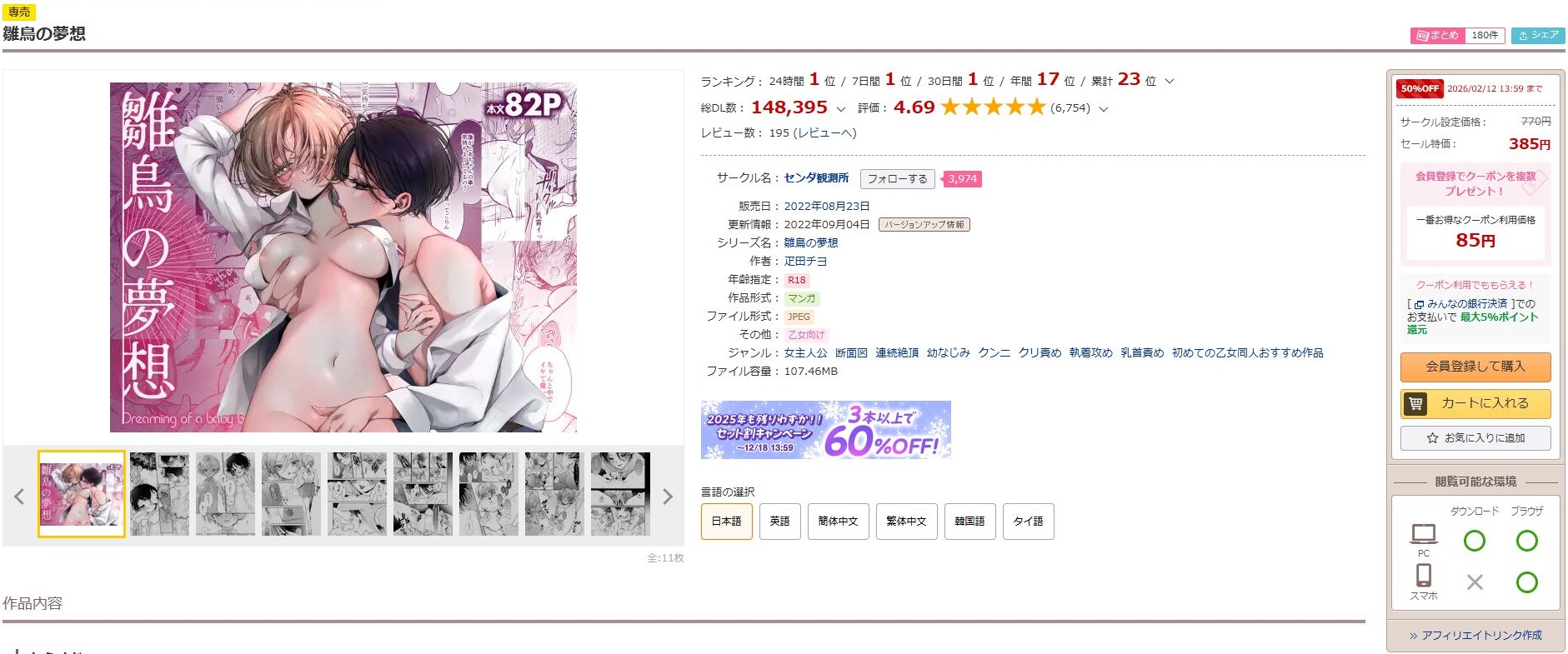Open the 女主人公 genre tag
Viewport: 1568px width, 654px height.
(805, 353)
